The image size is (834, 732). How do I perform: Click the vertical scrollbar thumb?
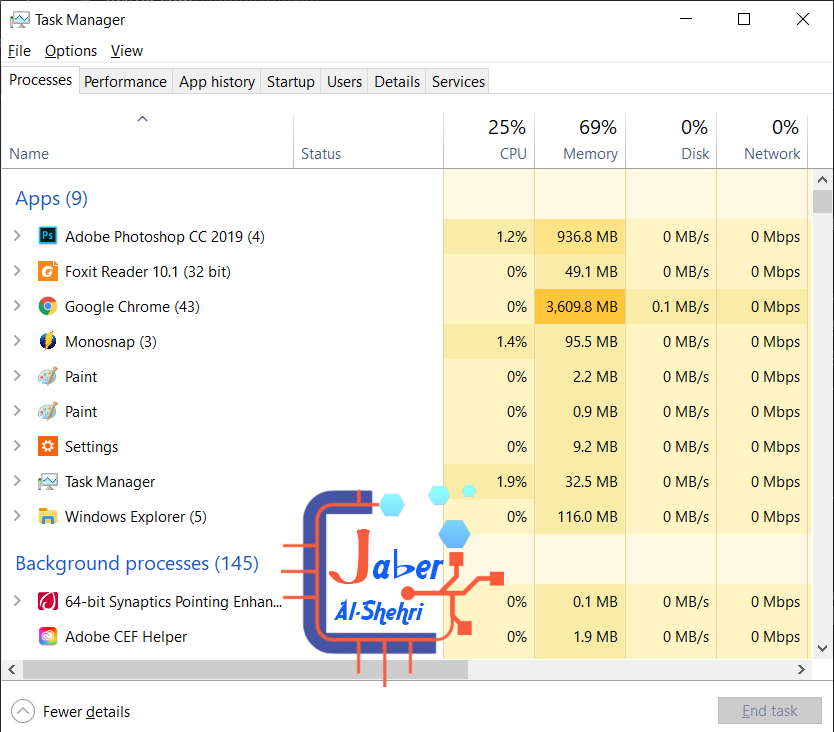click(822, 201)
